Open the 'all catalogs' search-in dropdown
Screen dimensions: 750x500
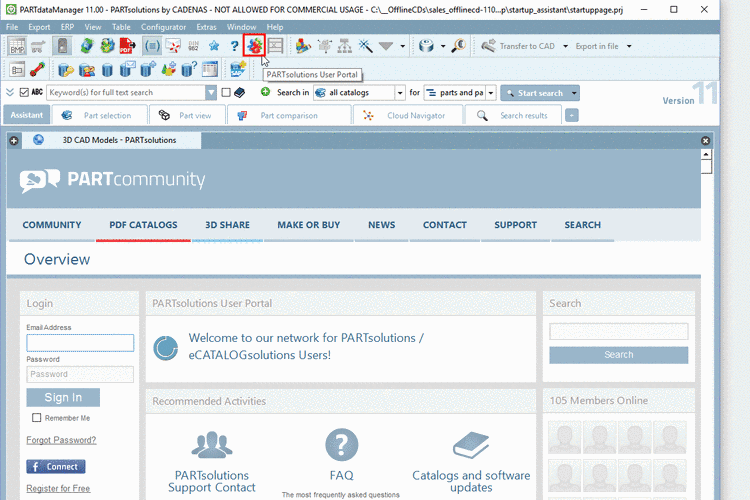[400, 93]
